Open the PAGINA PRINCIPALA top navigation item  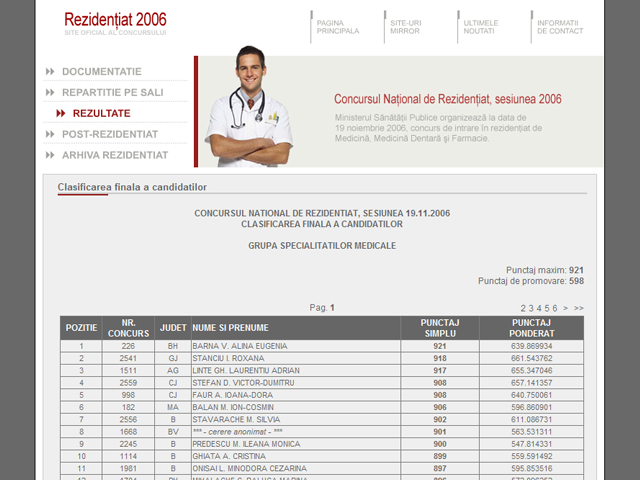point(338,27)
